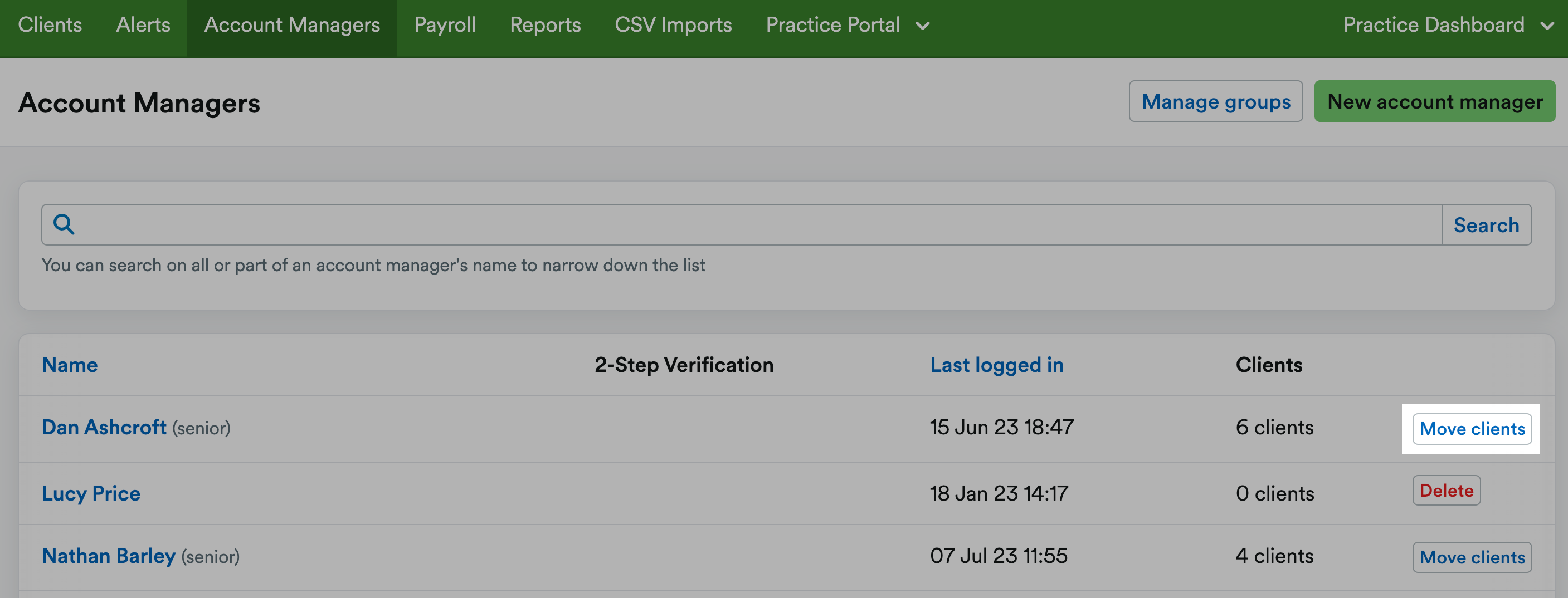
Task: Click the 2-Step Verification column header
Action: 684,364
